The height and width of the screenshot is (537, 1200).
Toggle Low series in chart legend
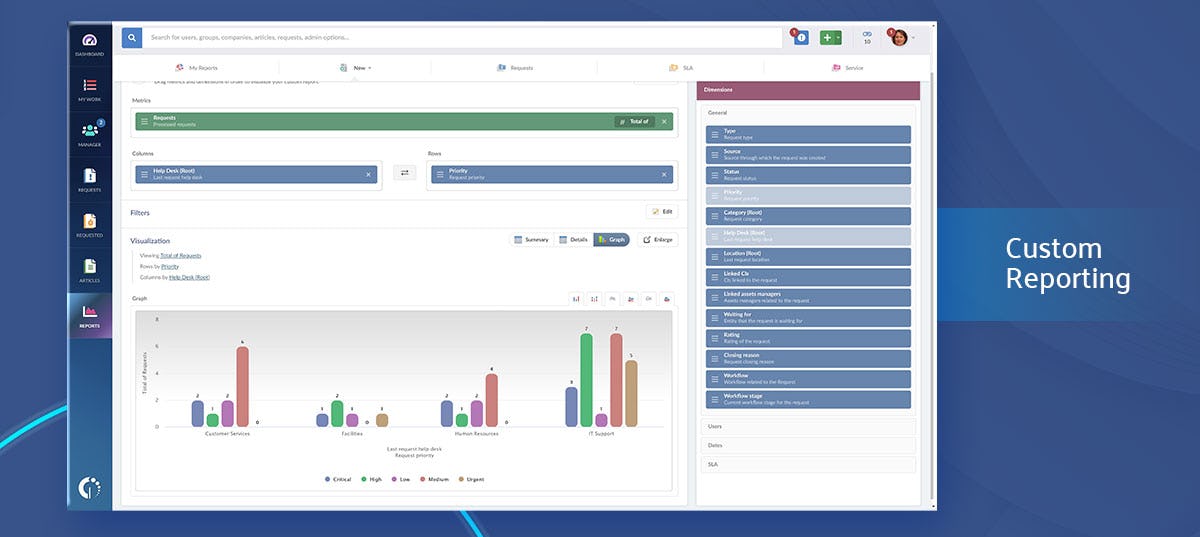pos(402,479)
